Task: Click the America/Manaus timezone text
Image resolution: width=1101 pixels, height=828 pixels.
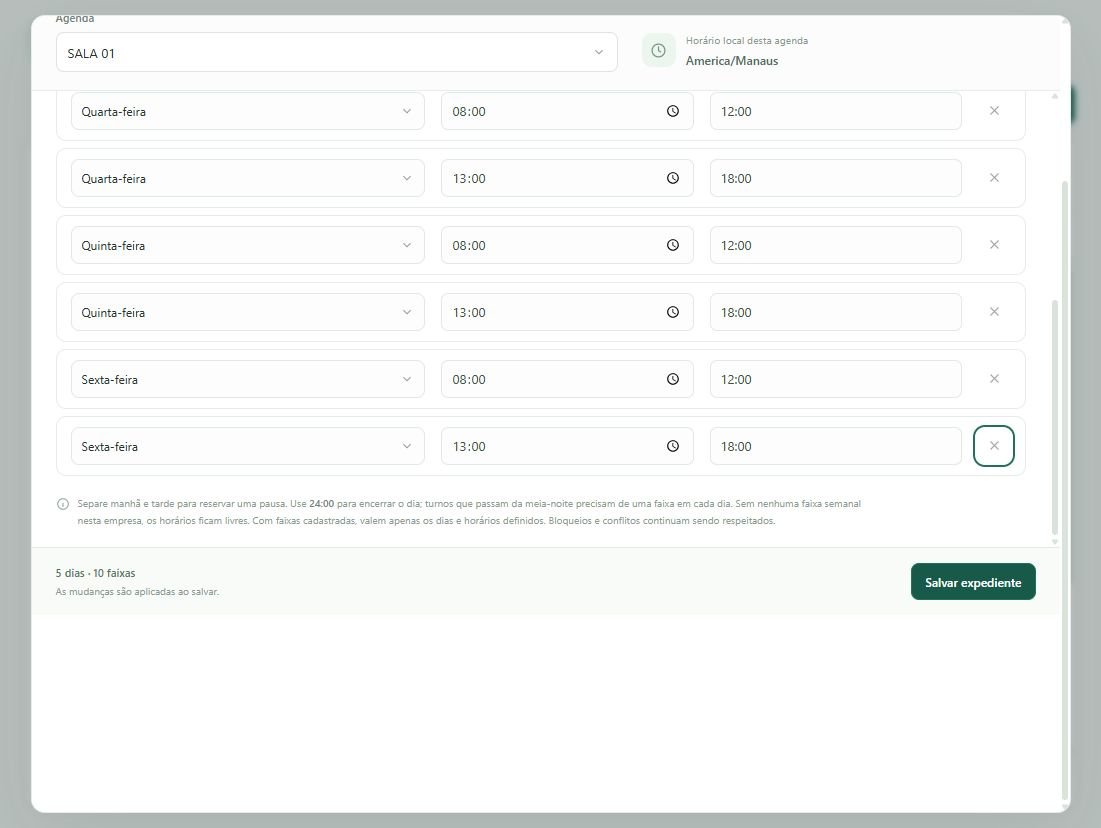Action: (x=732, y=61)
